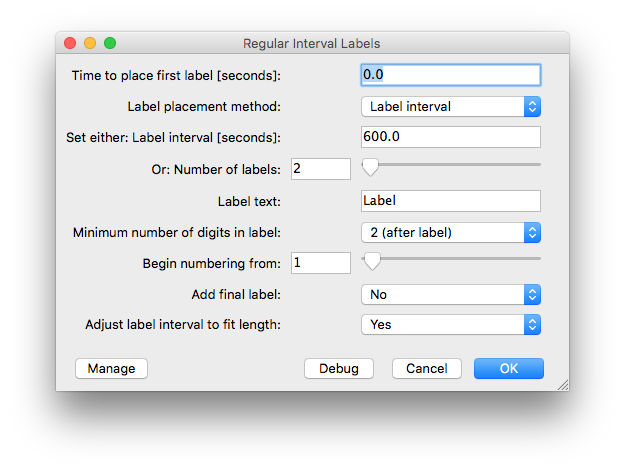
Task: Confirm settings with the OK button
Action: (x=508, y=368)
